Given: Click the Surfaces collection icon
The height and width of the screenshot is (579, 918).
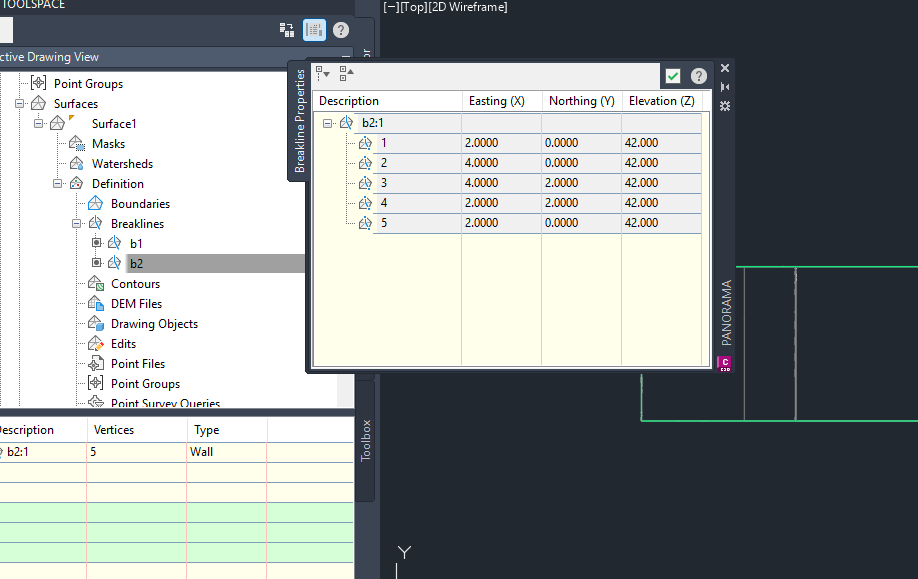Looking at the screenshot, I should [39, 103].
